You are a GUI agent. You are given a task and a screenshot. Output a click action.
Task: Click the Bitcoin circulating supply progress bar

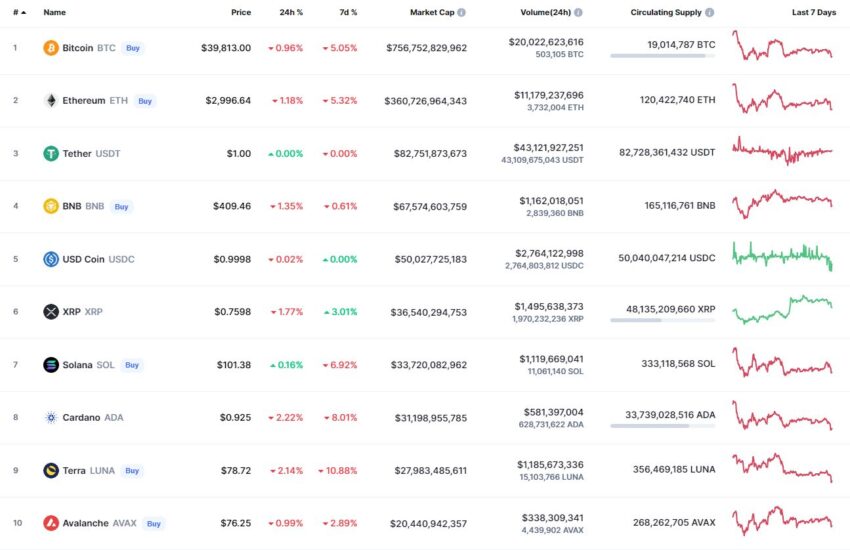click(x=662, y=56)
